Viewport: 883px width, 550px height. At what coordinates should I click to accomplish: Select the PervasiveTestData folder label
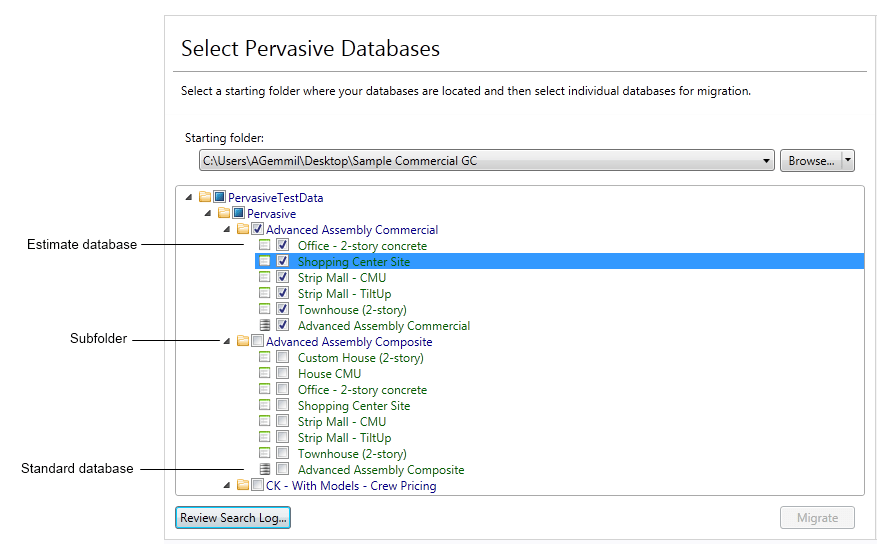click(x=275, y=198)
